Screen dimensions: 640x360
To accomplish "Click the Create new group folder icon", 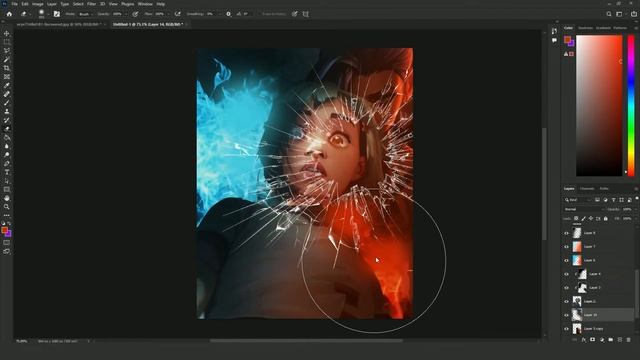I will 611,340.
